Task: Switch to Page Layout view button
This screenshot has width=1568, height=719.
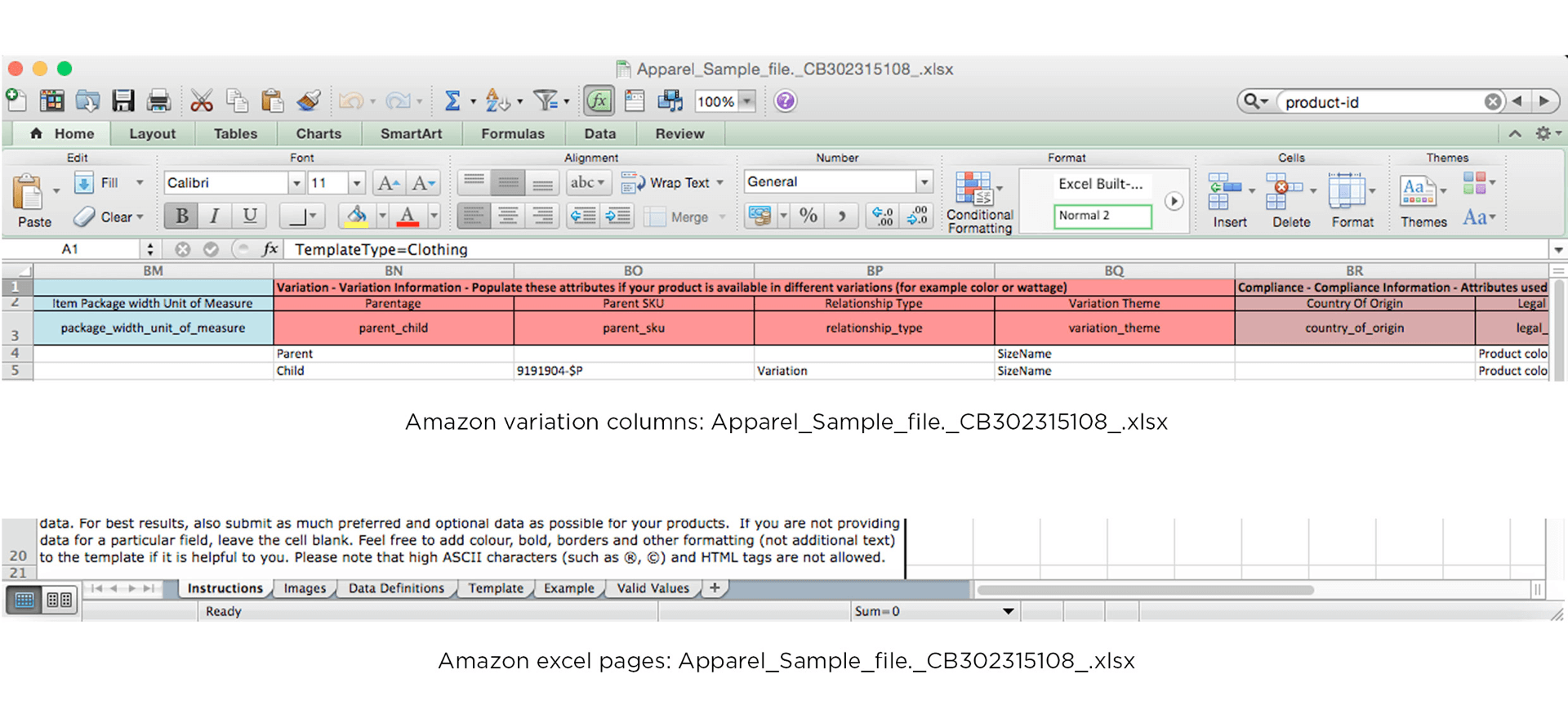Action: (59, 601)
